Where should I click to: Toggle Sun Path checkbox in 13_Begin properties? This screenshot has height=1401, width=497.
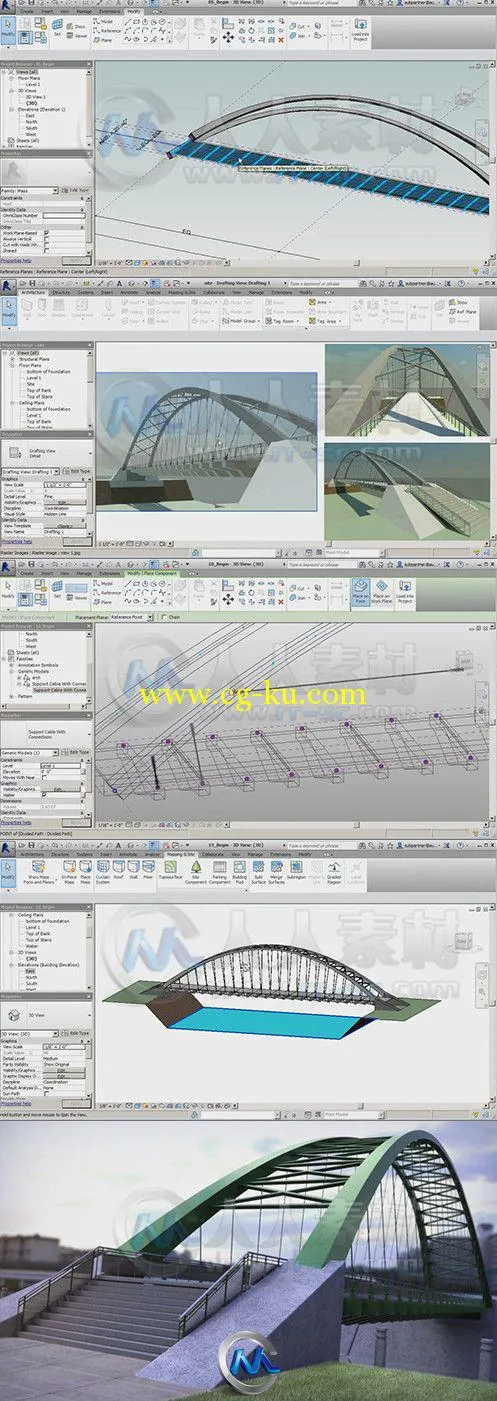click(x=46, y=1093)
